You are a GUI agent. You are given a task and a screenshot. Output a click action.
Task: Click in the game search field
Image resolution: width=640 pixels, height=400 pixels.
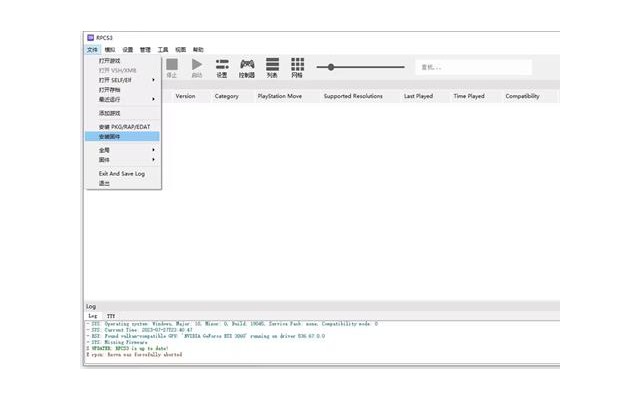click(x=473, y=67)
